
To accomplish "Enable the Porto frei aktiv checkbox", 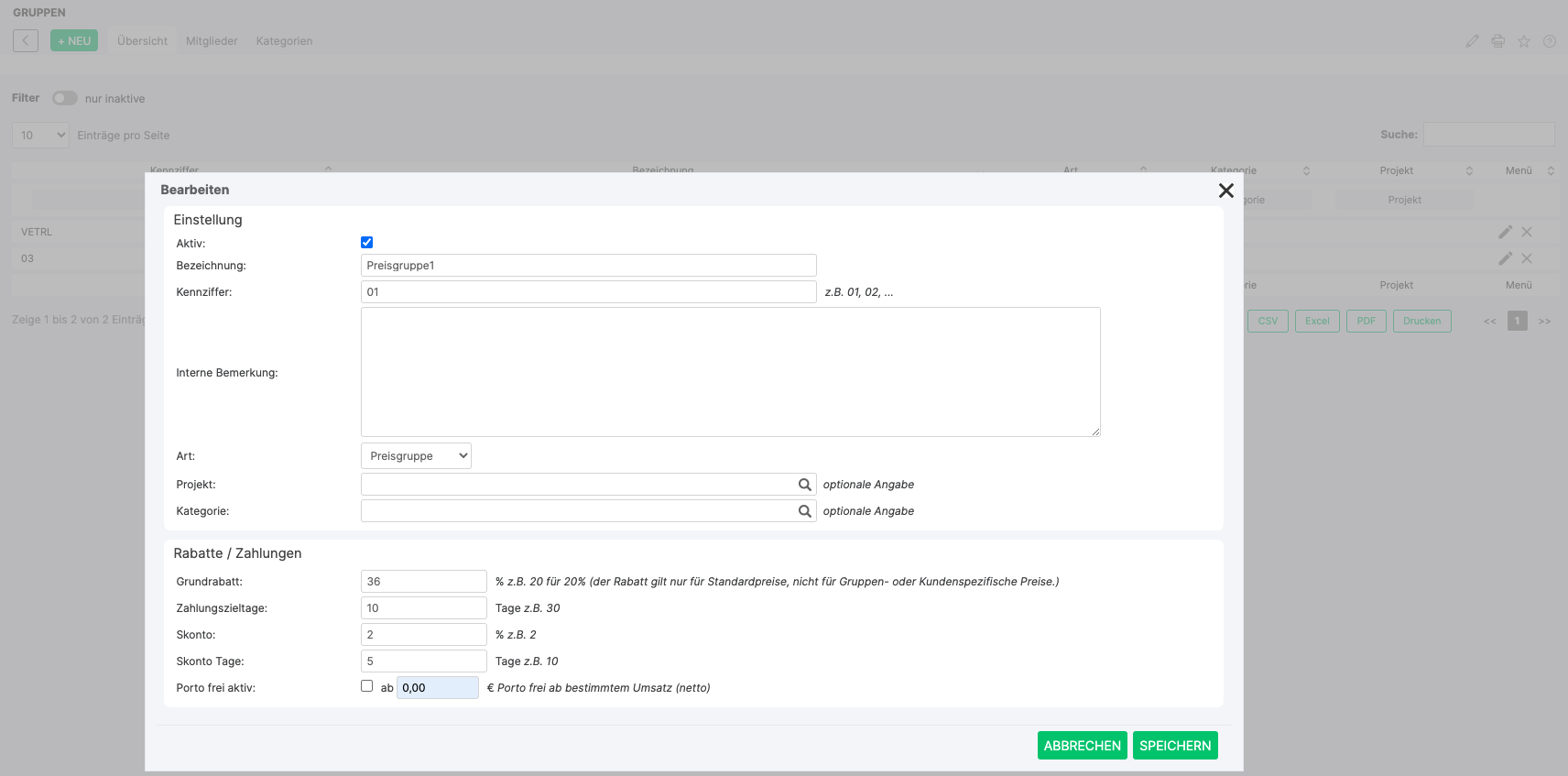I will coord(367,686).
